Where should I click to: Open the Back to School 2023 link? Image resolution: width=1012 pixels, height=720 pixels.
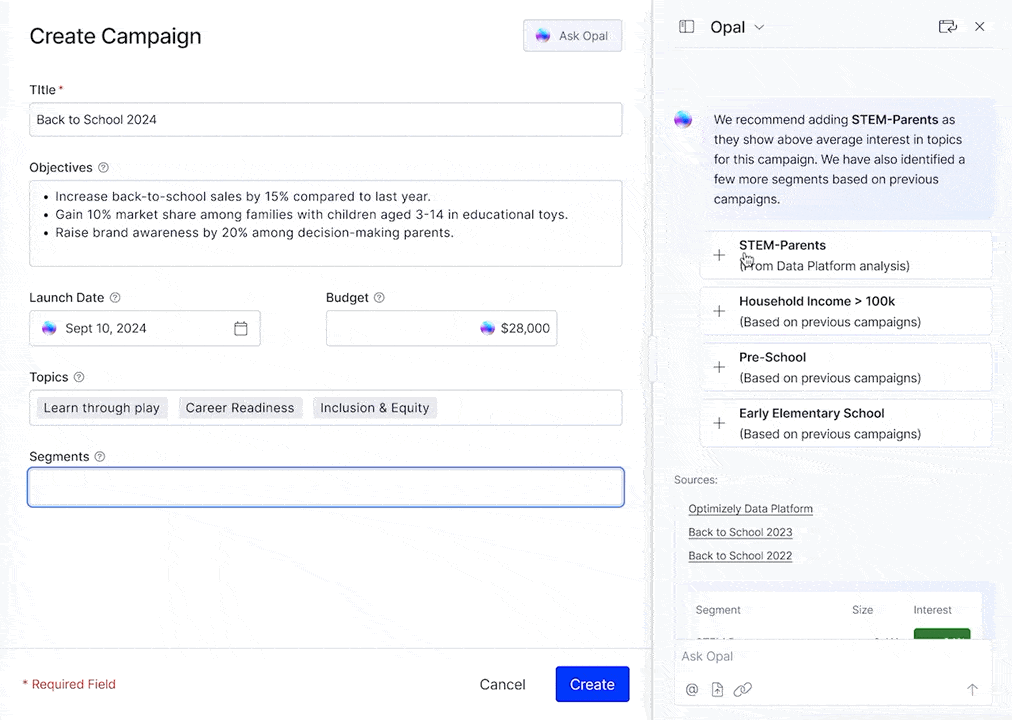point(740,532)
